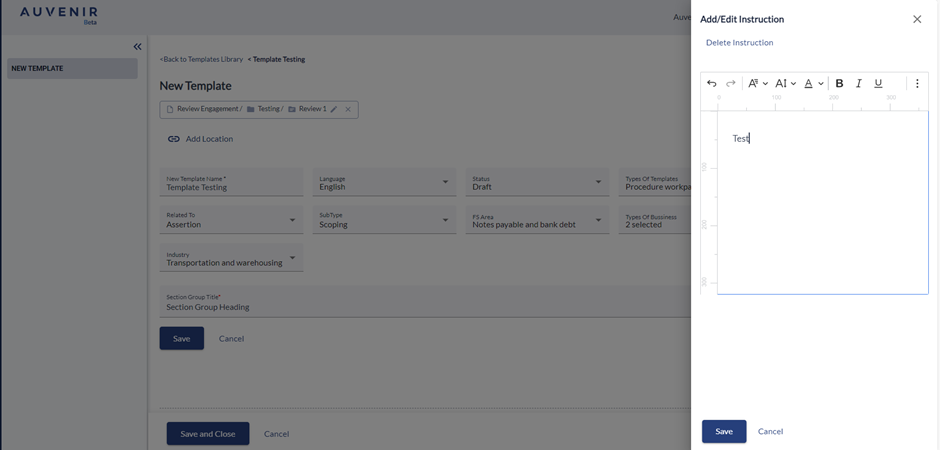Click inside the instruction text editor area
940x450 pixels.
click(822, 210)
